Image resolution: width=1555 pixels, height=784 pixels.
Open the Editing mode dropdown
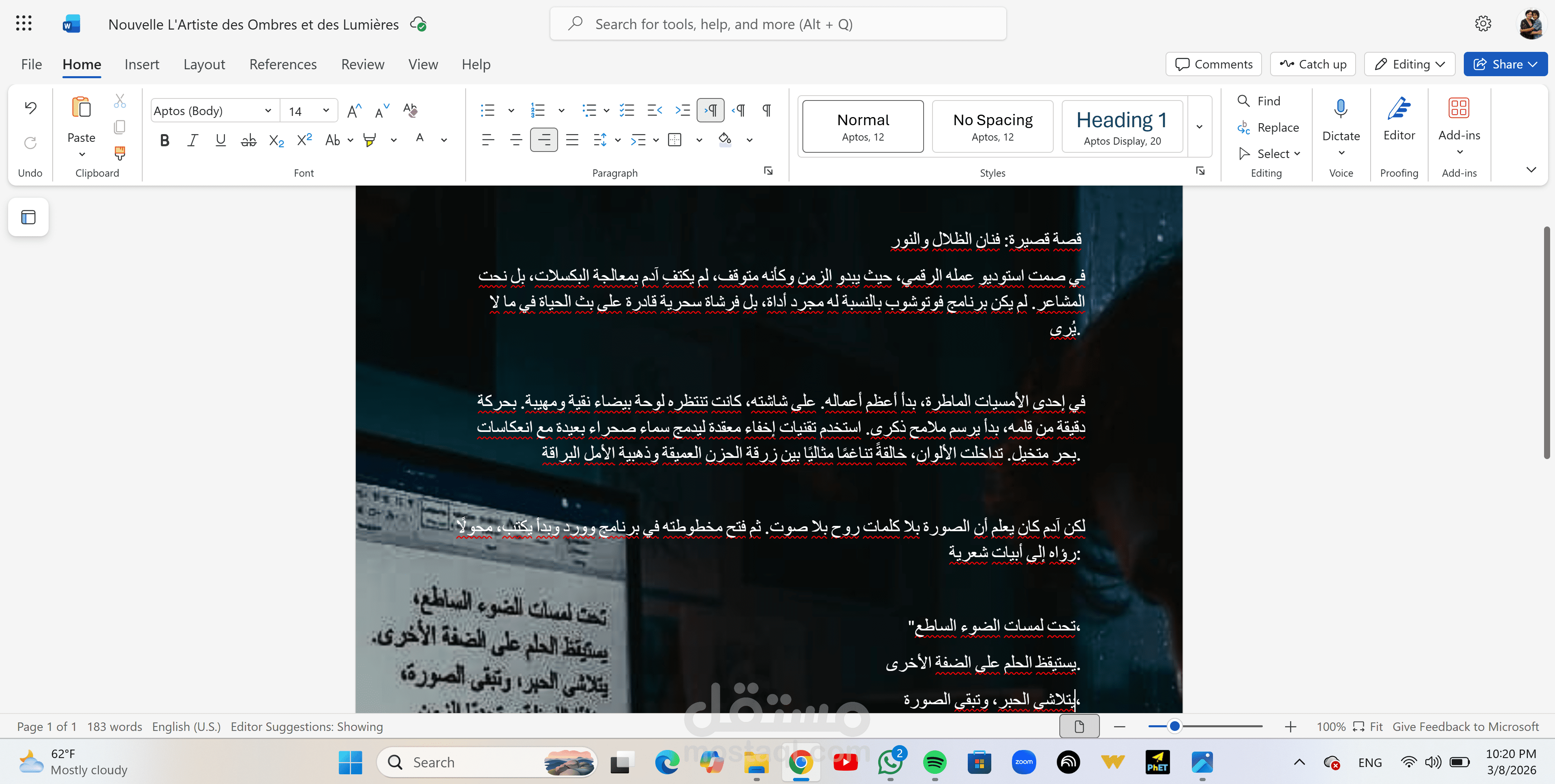(x=1410, y=64)
